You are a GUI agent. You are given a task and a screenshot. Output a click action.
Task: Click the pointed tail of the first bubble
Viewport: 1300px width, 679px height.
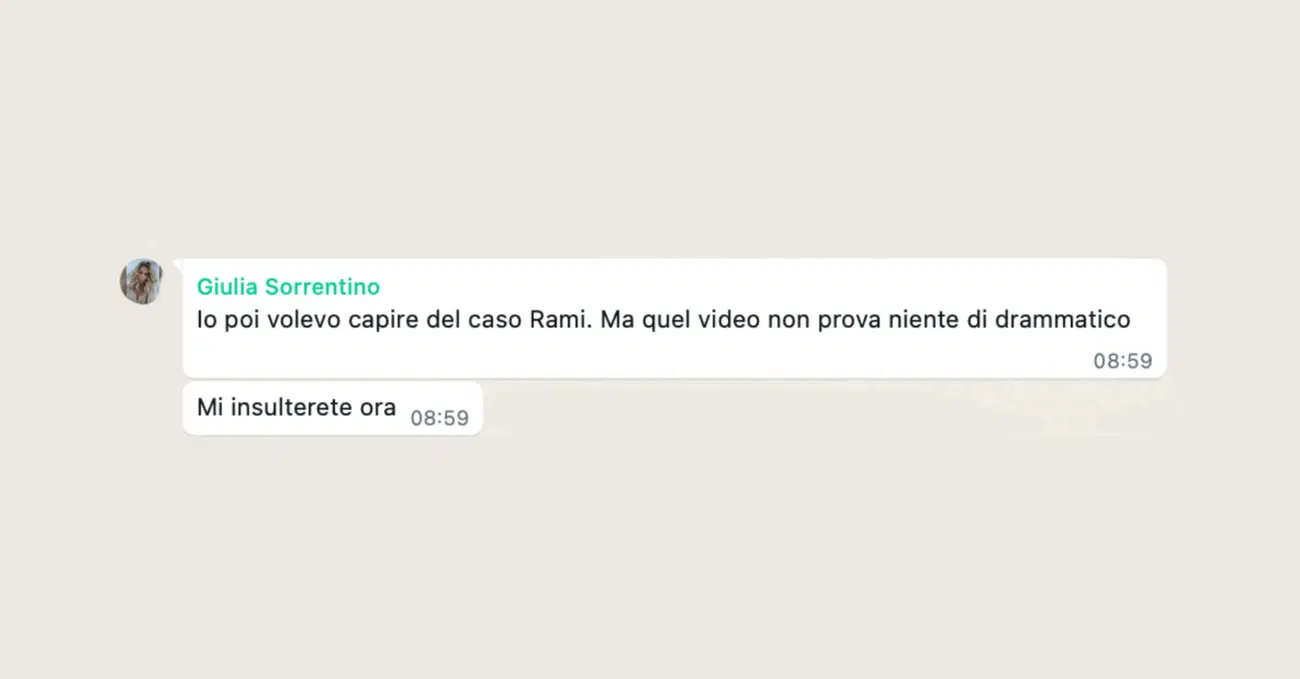pyautogui.click(x=178, y=264)
